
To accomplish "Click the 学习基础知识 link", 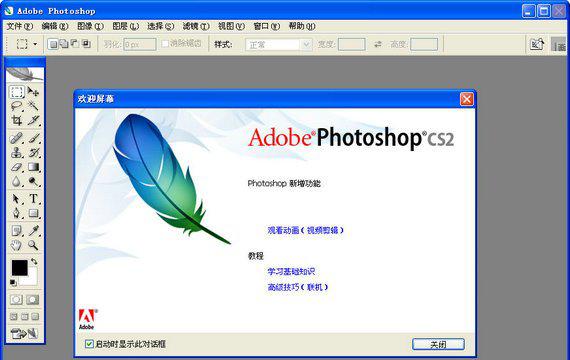I will [291, 272].
